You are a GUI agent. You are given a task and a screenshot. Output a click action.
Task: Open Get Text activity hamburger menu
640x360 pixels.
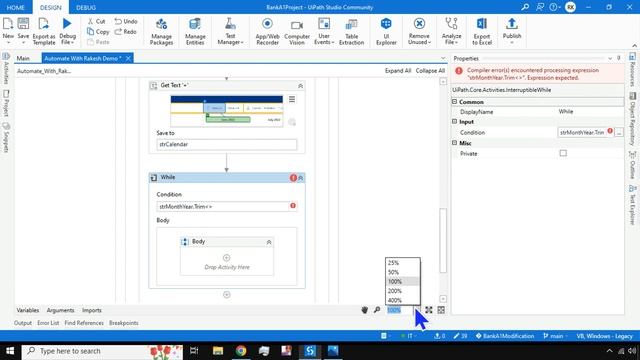[292, 99]
